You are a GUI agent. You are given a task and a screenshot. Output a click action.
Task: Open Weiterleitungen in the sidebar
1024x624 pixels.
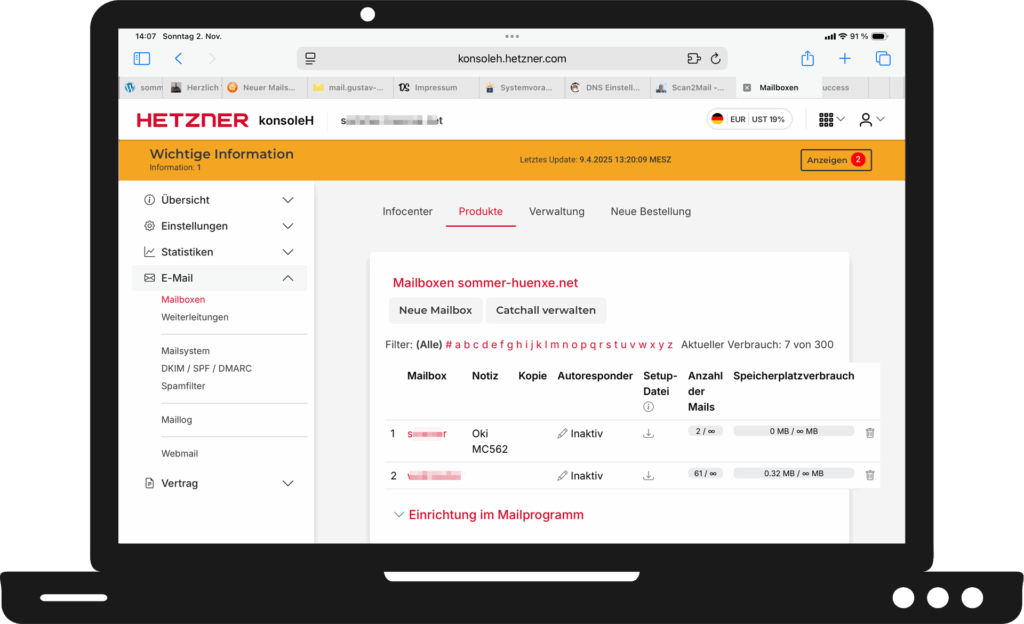coord(195,317)
